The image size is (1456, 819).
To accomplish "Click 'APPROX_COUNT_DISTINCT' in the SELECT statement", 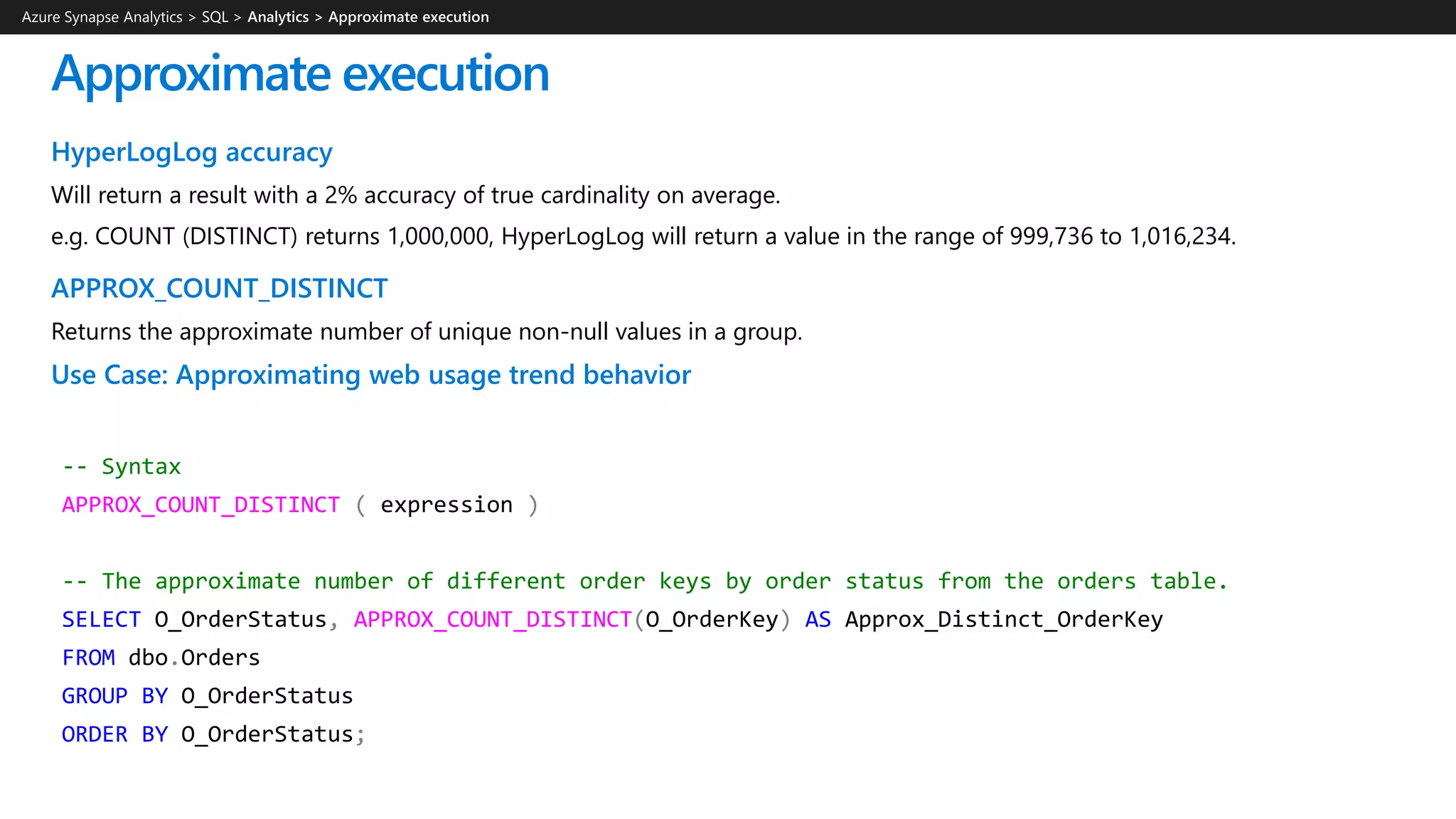I will [x=493, y=620].
